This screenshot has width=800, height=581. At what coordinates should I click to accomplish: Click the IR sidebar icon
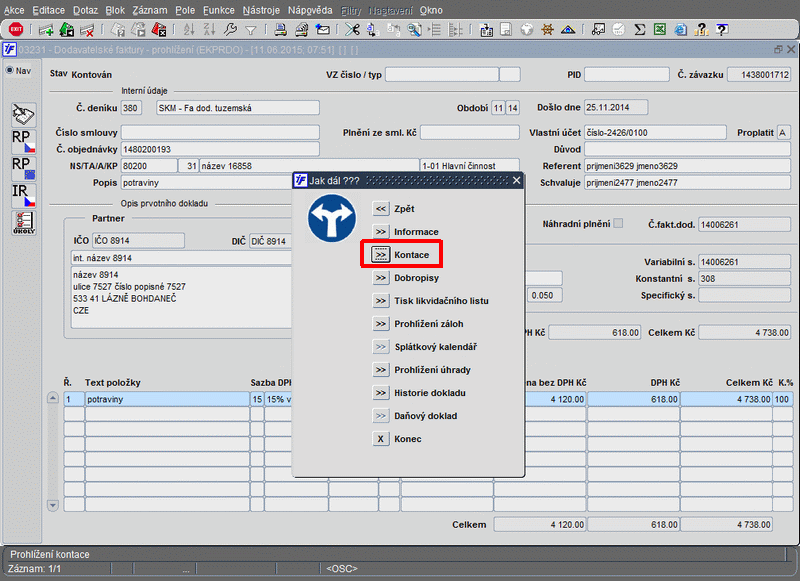[x=23, y=195]
